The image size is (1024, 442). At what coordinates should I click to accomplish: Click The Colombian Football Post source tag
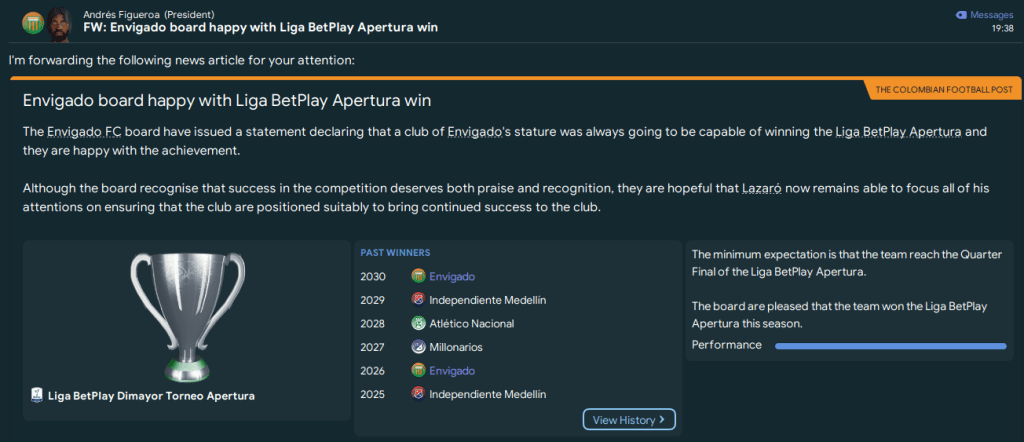pyautogui.click(x=943, y=90)
